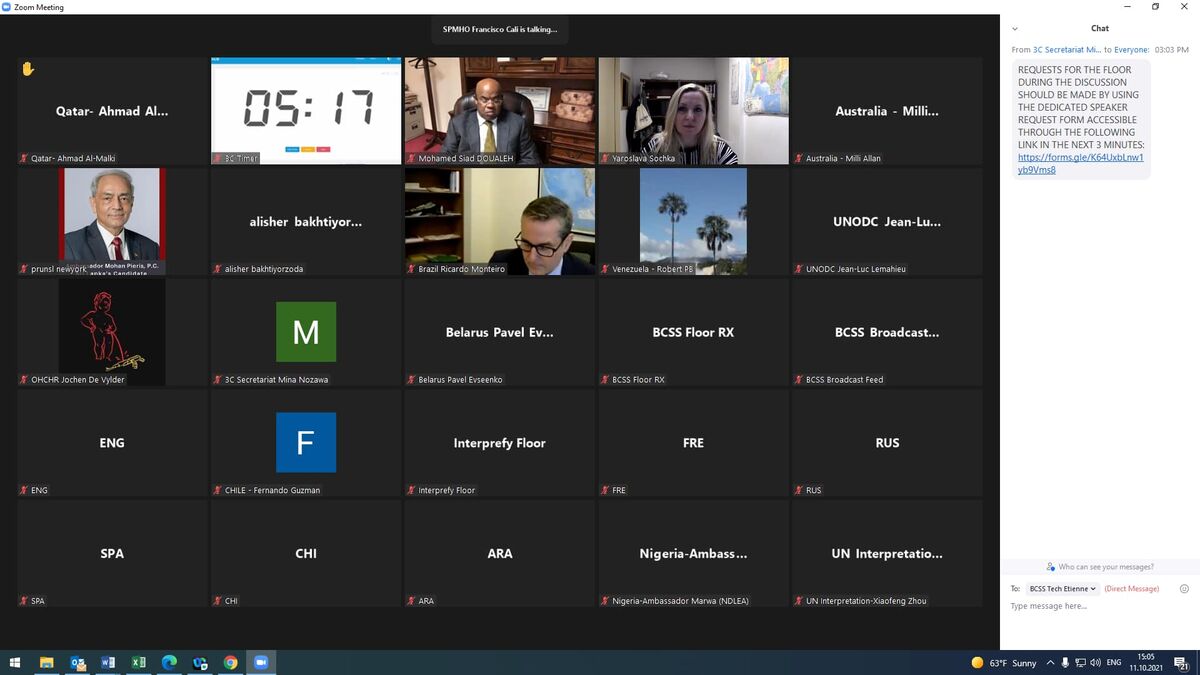This screenshot has height=675, width=1200.
Task: Click the raised hand icon
Action: pyautogui.click(x=28, y=69)
